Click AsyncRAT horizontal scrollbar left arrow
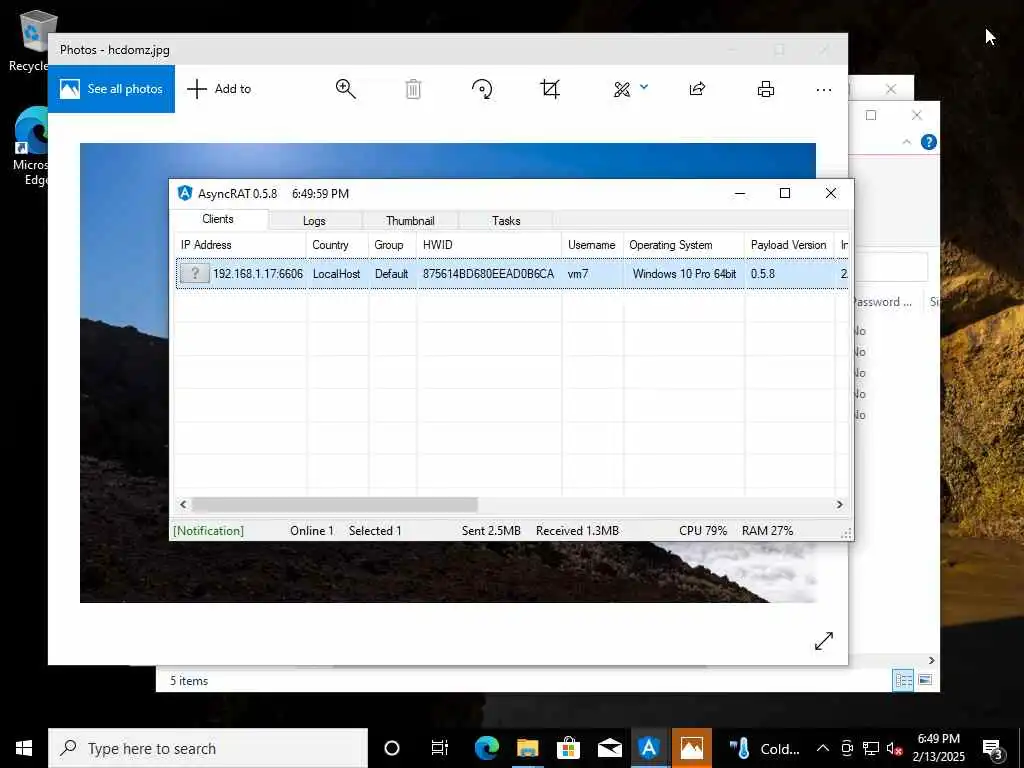This screenshot has height=768, width=1024. click(x=184, y=504)
